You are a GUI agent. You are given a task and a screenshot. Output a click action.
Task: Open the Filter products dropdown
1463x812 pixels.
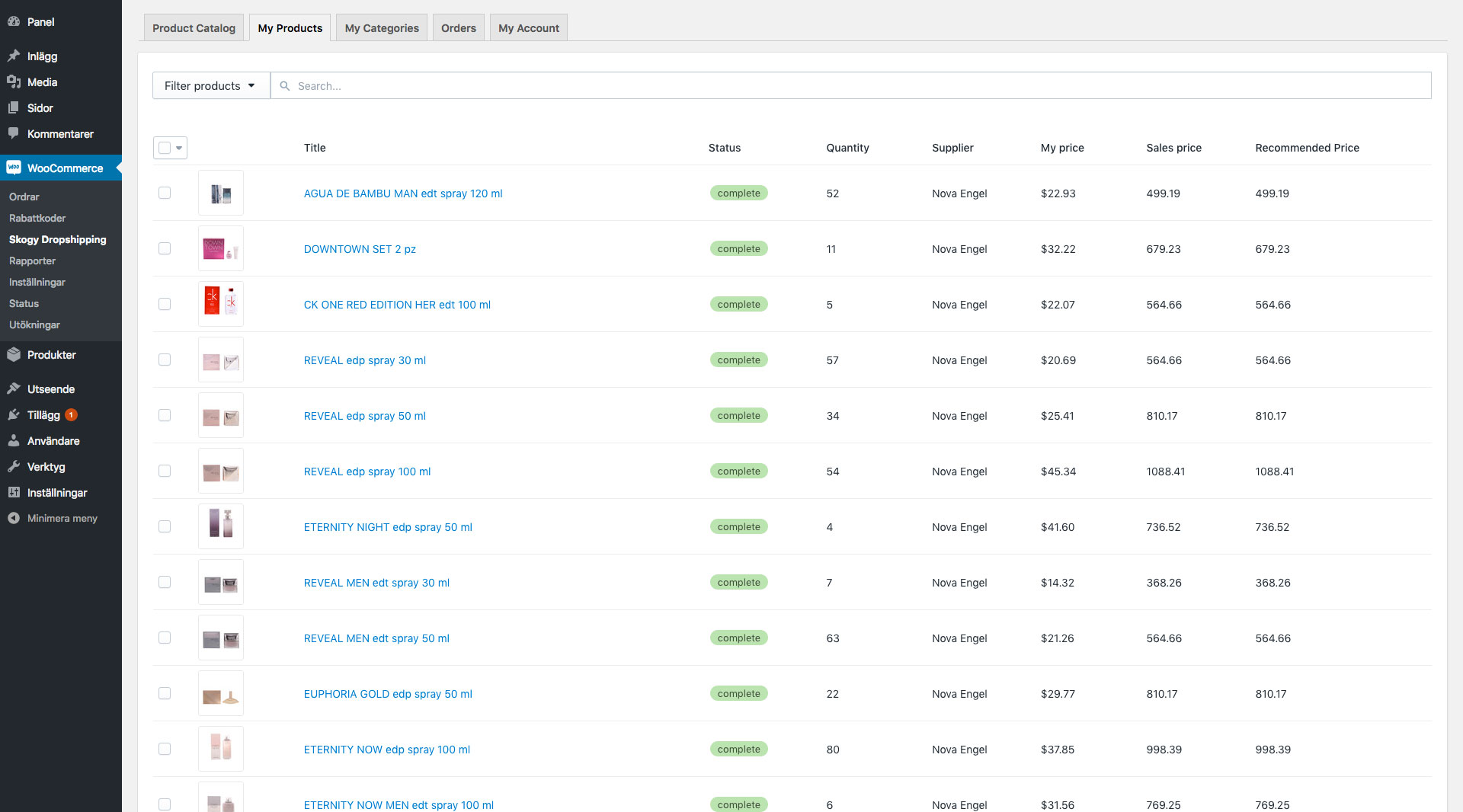tap(211, 85)
